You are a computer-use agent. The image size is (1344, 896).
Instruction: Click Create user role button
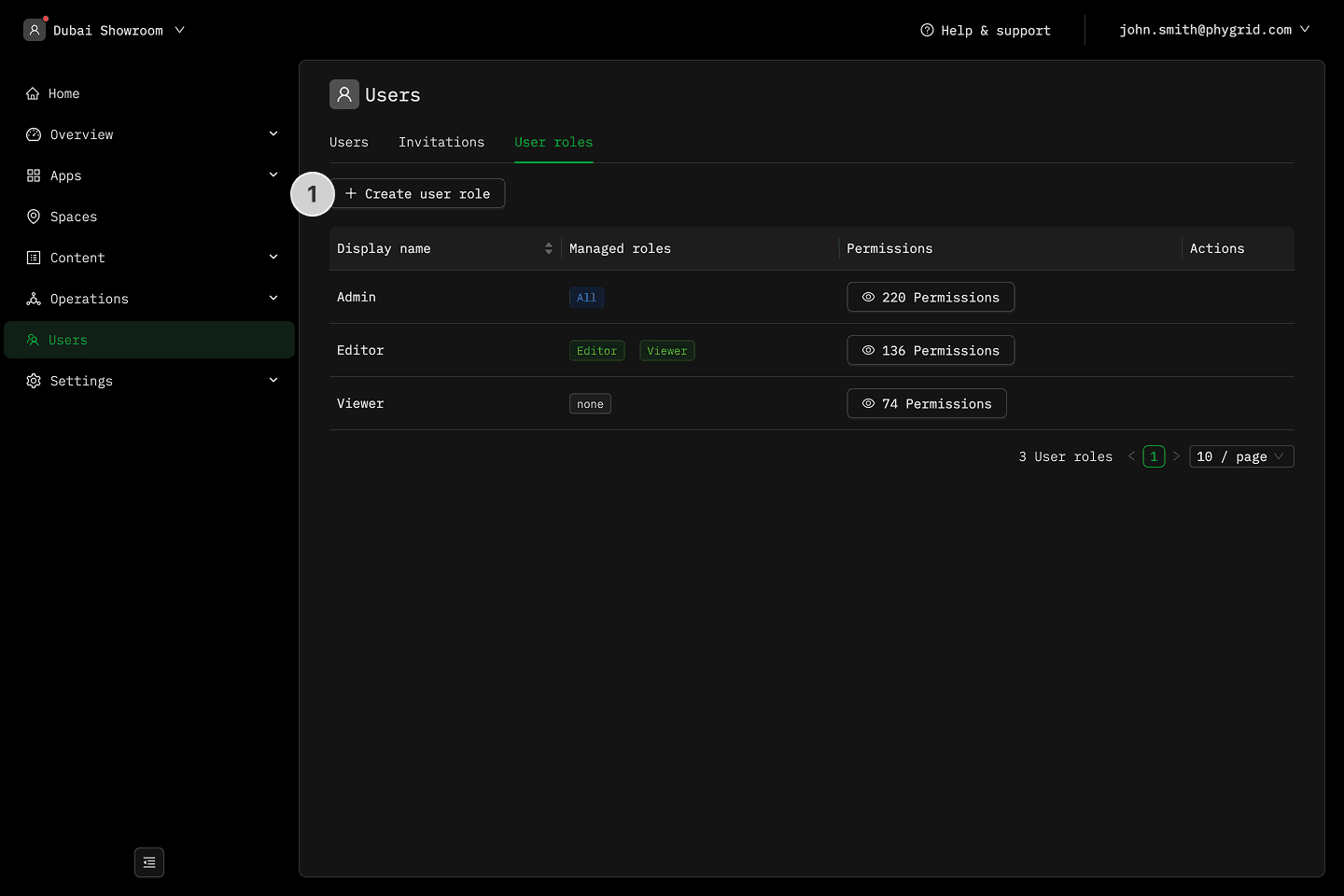[418, 193]
